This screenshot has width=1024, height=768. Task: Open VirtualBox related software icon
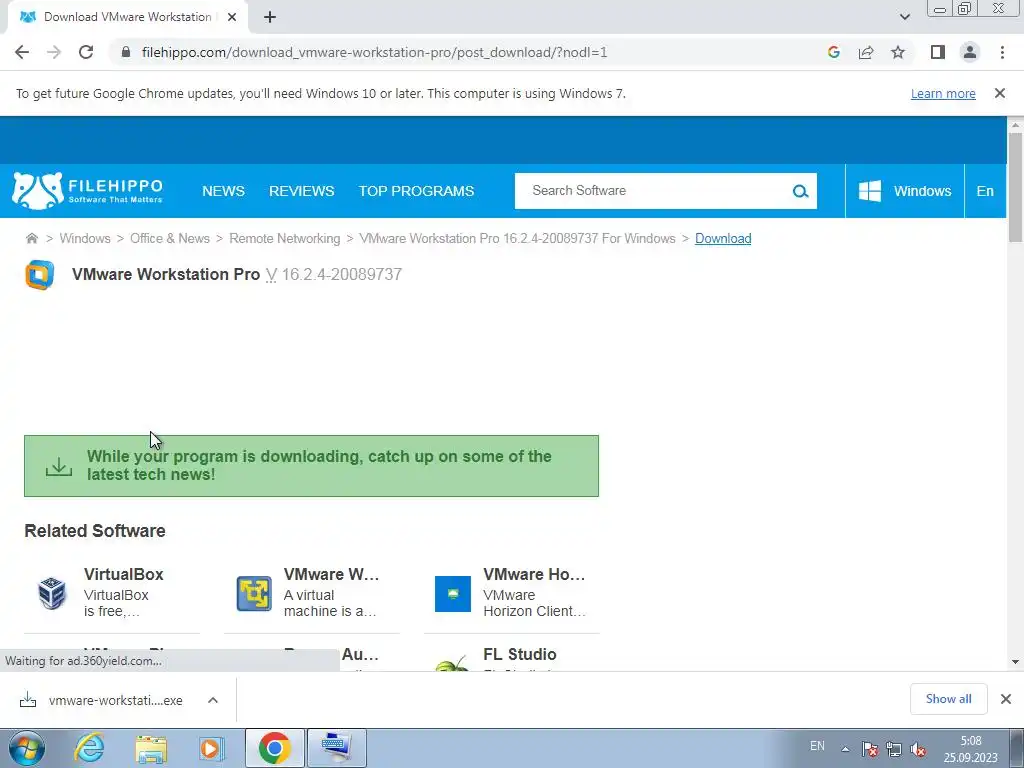point(52,593)
